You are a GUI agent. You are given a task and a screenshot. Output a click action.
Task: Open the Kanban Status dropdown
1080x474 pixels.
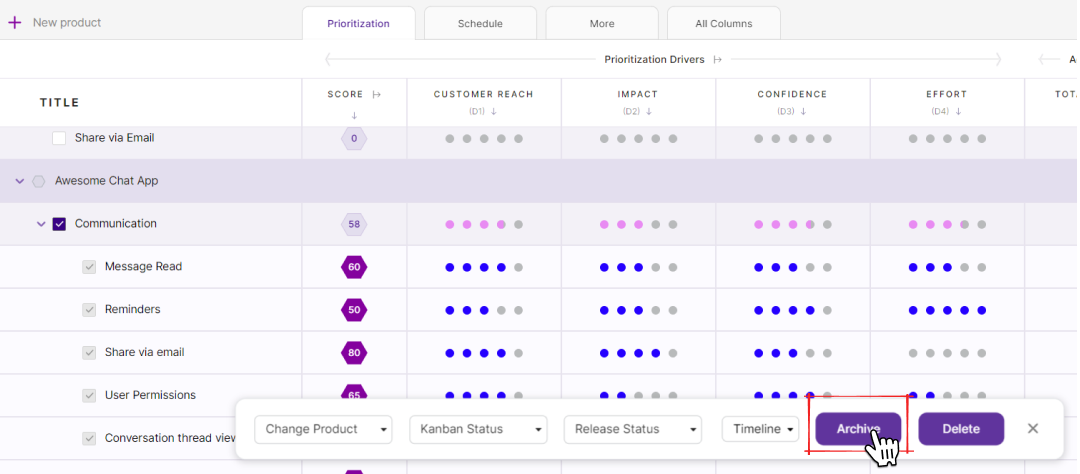click(478, 429)
